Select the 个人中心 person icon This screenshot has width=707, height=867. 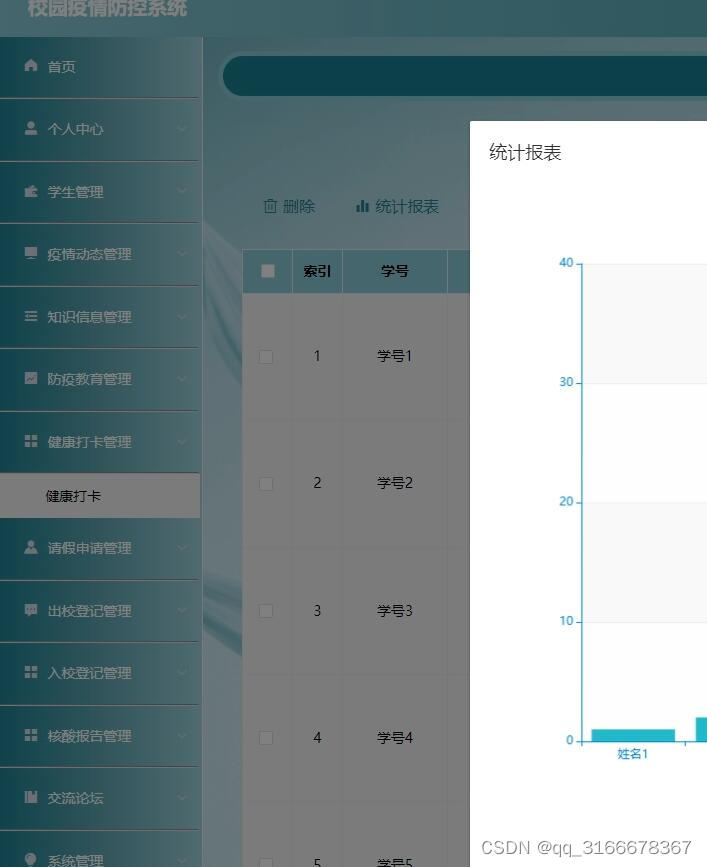[31, 129]
